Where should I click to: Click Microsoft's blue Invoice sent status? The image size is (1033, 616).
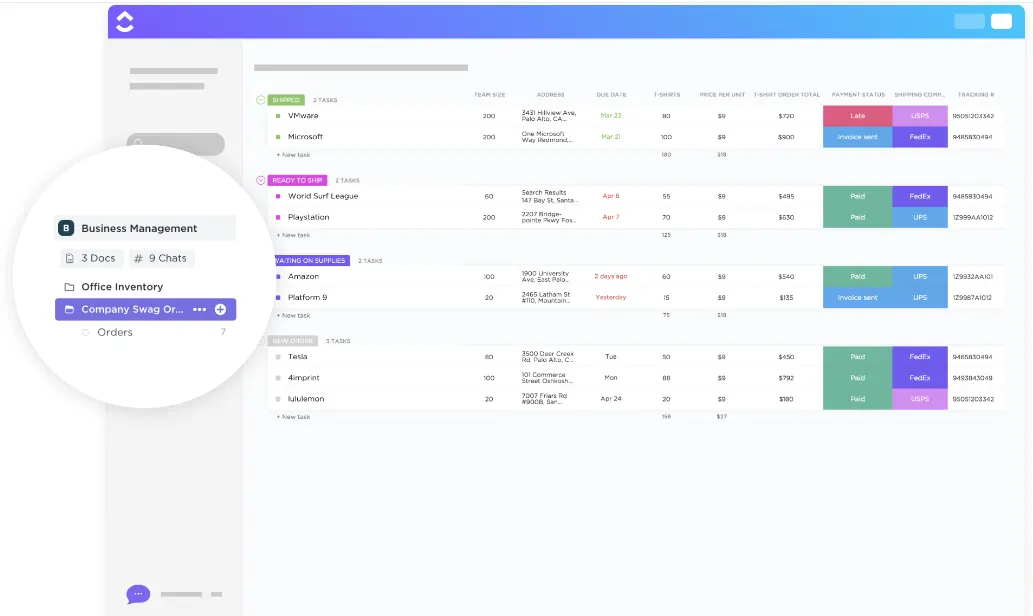(x=858, y=137)
